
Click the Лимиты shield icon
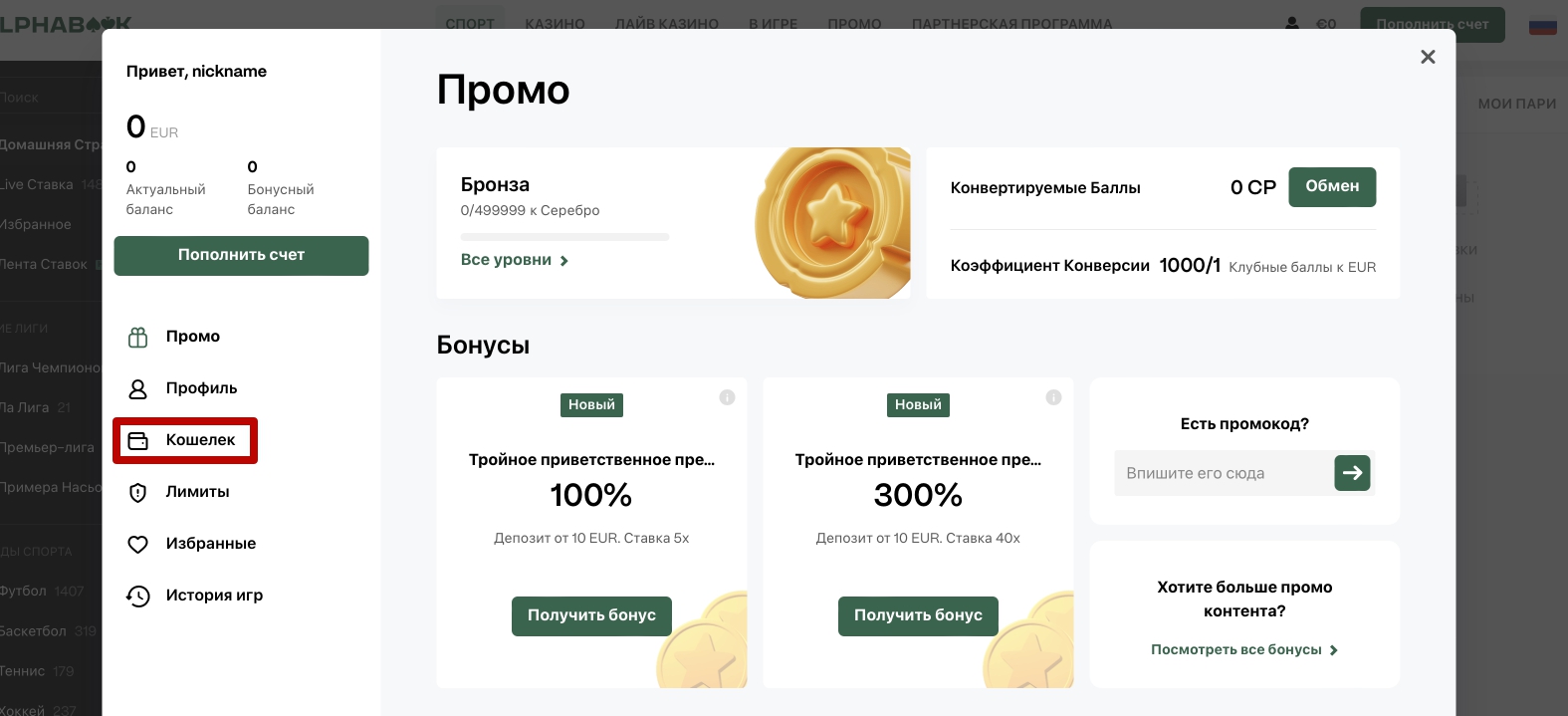138,493
